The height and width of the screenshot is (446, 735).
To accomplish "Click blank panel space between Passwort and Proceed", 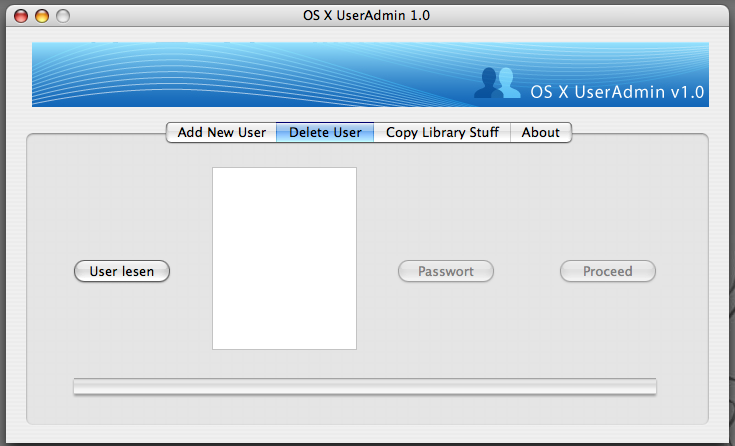I will pyautogui.click(x=527, y=271).
